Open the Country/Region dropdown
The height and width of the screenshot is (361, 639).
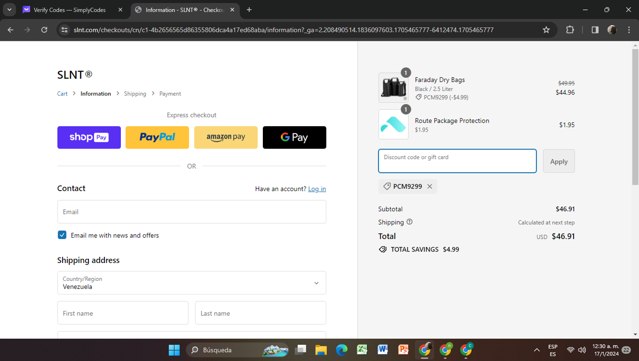pyautogui.click(x=192, y=283)
